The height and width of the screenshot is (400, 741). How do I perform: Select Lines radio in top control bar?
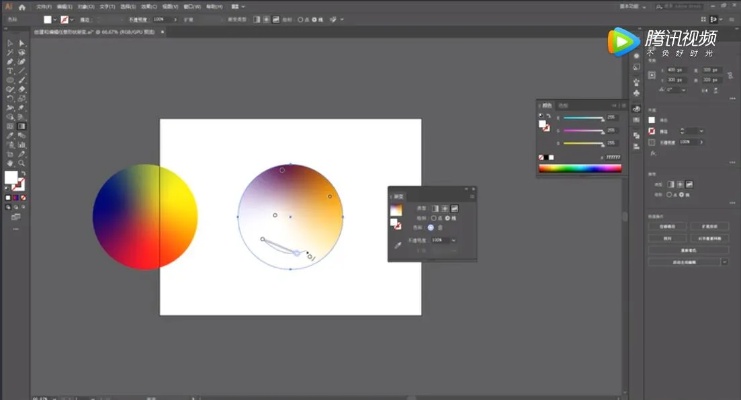(313, 20)
